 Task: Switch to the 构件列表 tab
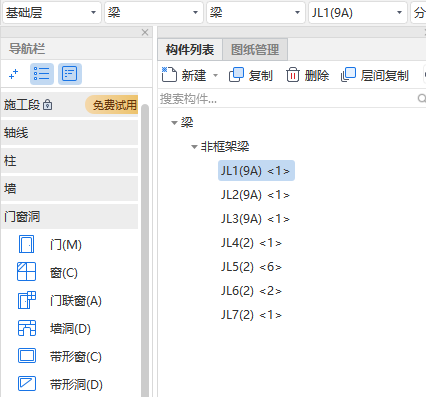pos(190,50)
